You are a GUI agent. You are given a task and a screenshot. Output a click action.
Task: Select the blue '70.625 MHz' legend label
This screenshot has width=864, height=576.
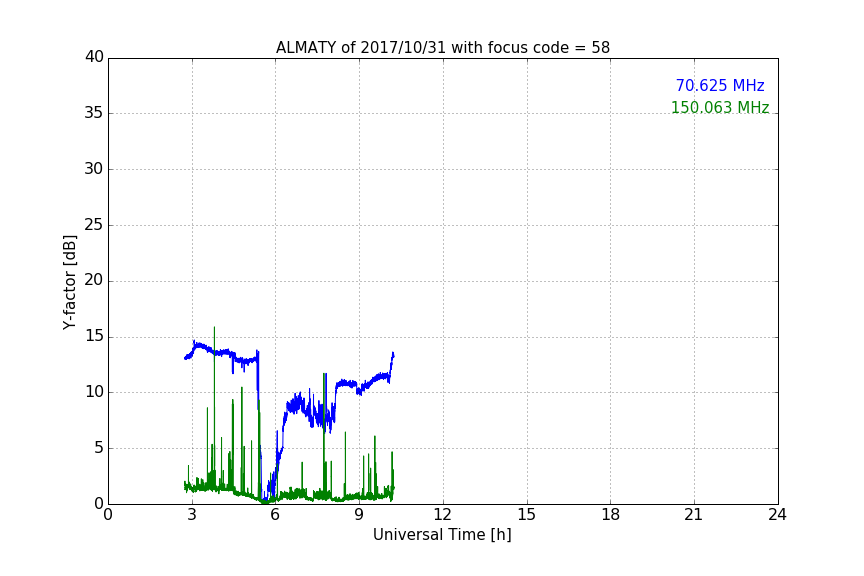(x=720, y=86)
